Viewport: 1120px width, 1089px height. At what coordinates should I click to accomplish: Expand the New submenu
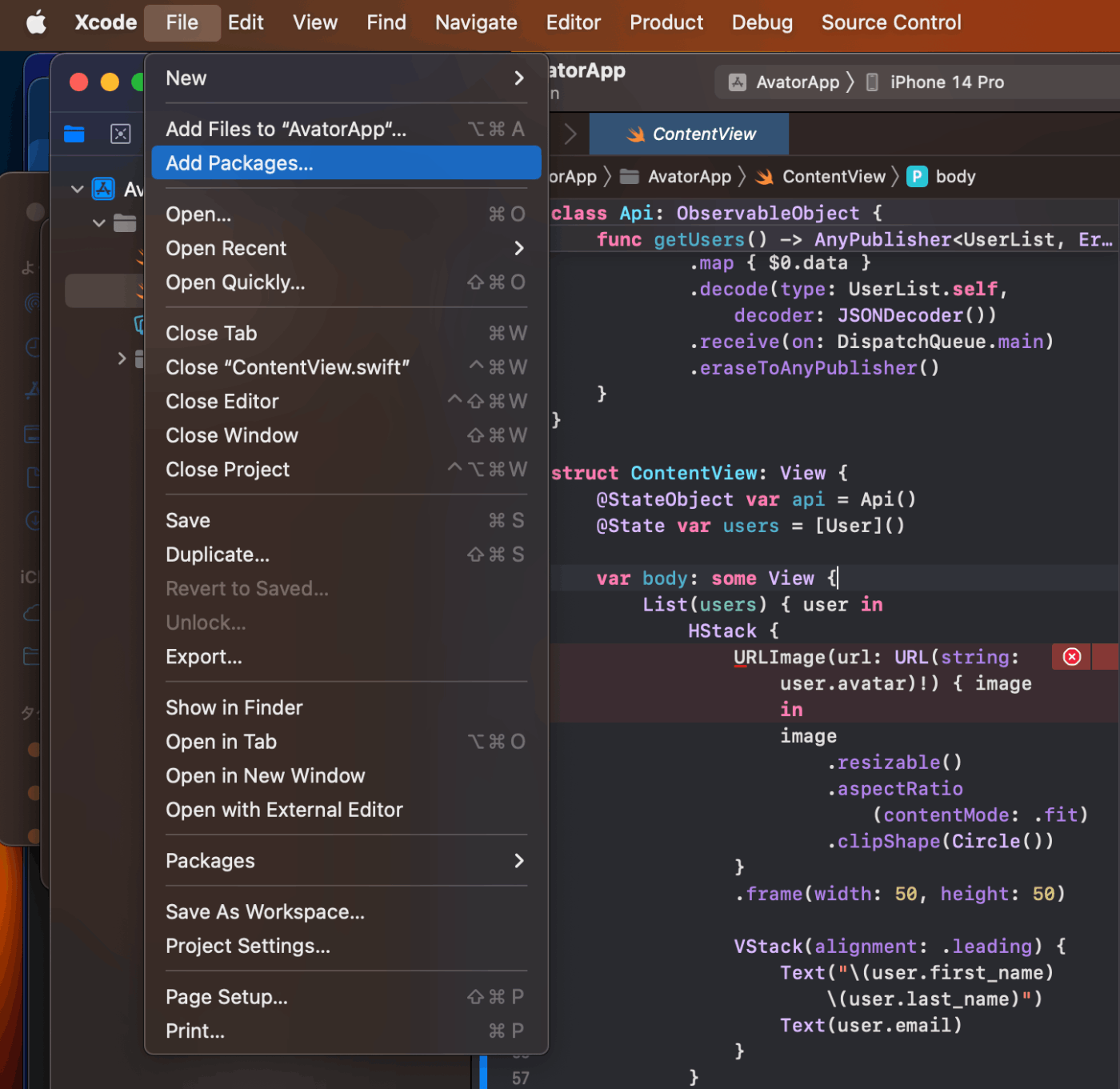[x=346, y=78]
